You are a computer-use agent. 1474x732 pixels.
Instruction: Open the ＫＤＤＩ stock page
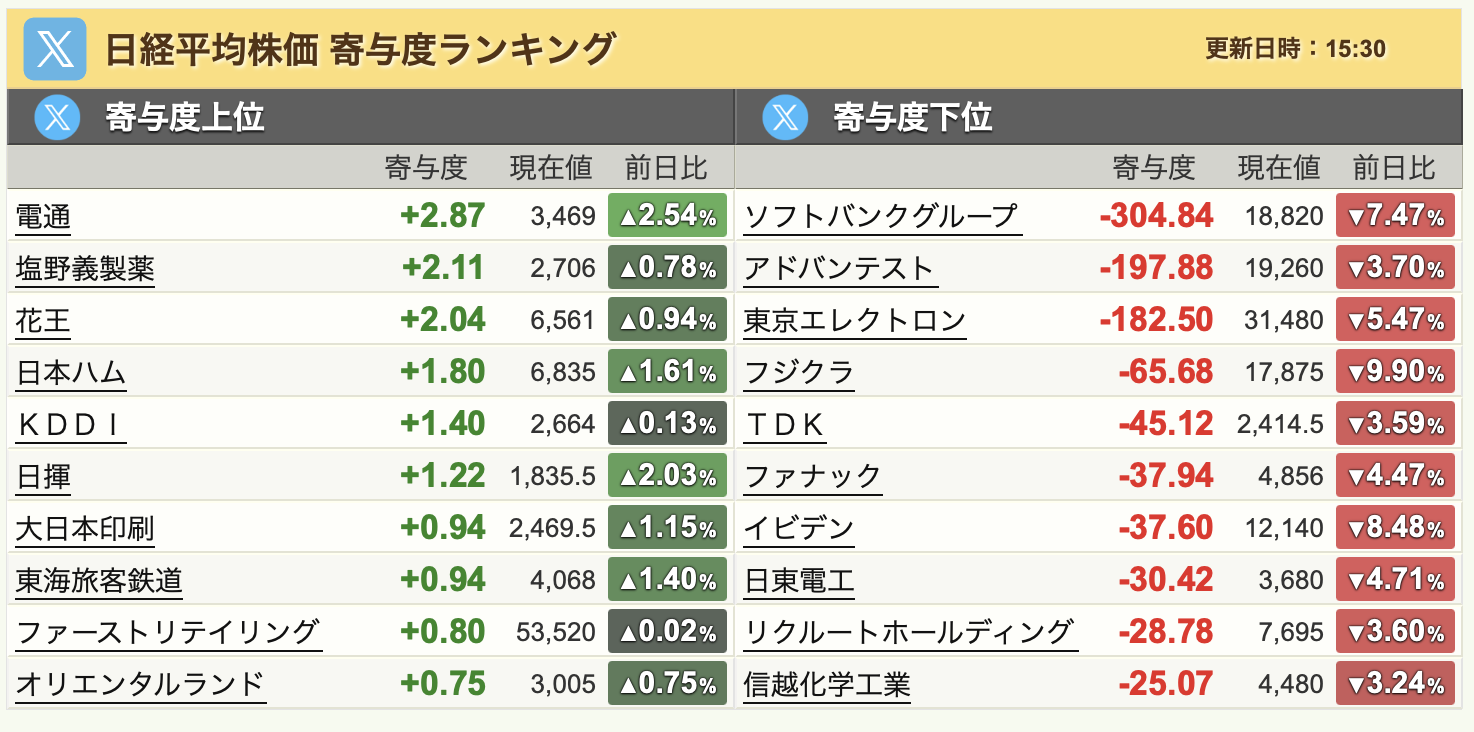[x=70, y=425]
